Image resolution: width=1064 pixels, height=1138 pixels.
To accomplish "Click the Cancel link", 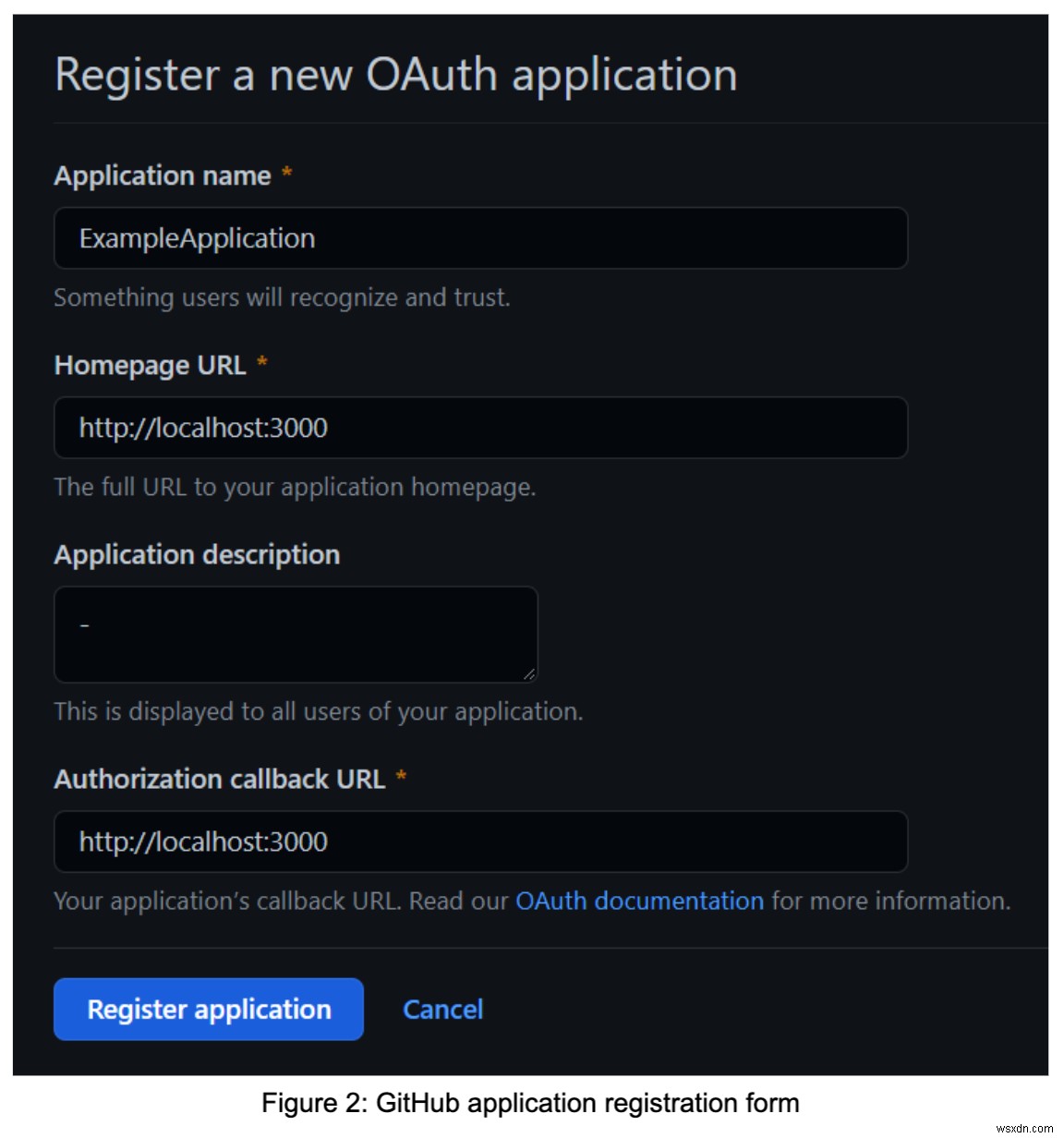I will click(443, 1009).
